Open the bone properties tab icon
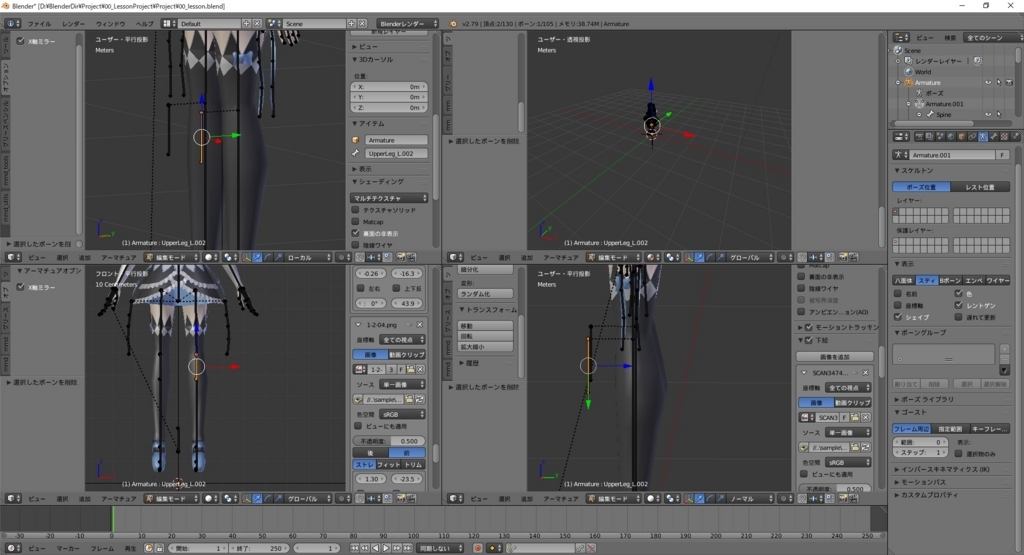The width and height of the screenshot is (1024, 555). 993,136
